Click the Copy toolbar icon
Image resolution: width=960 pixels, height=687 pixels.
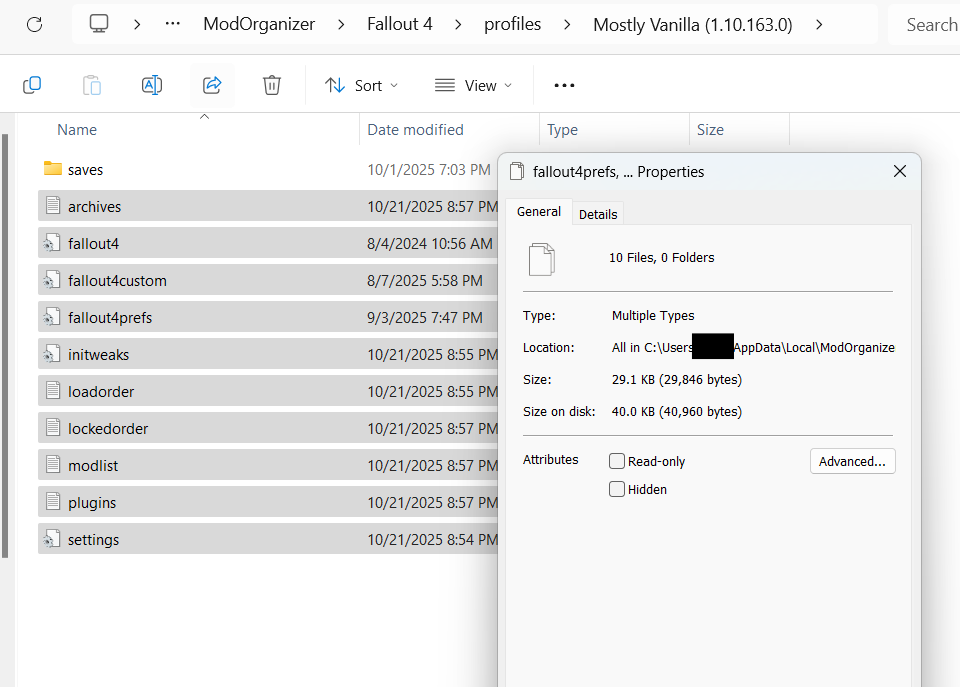tap(32, 85)
